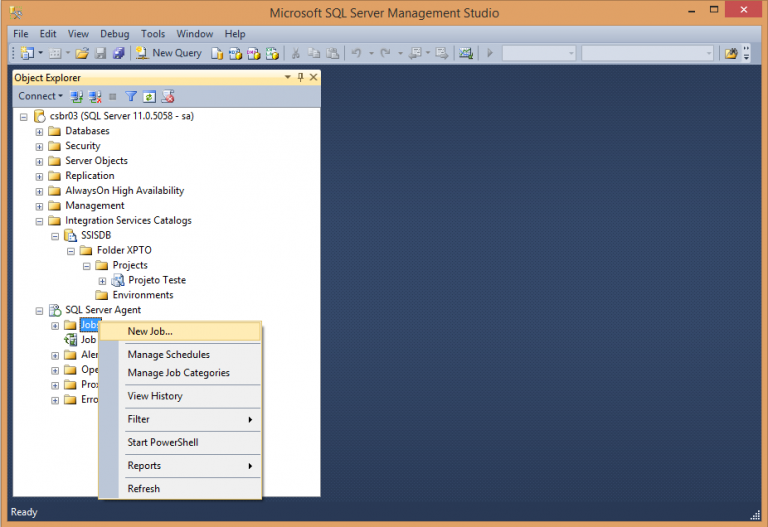Open the Connect dropdown in Object Explorer

click(x=41, y=96)
